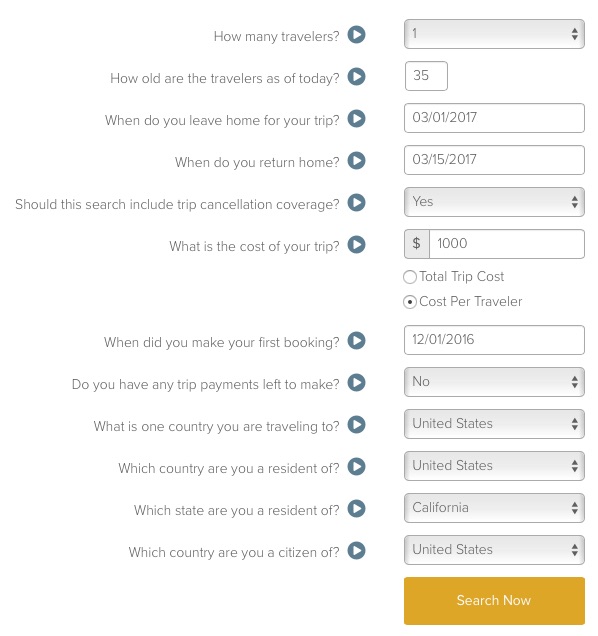Select the Cost Per Traveler option
This screenshot has width=598, height=636.
(410, 302)
